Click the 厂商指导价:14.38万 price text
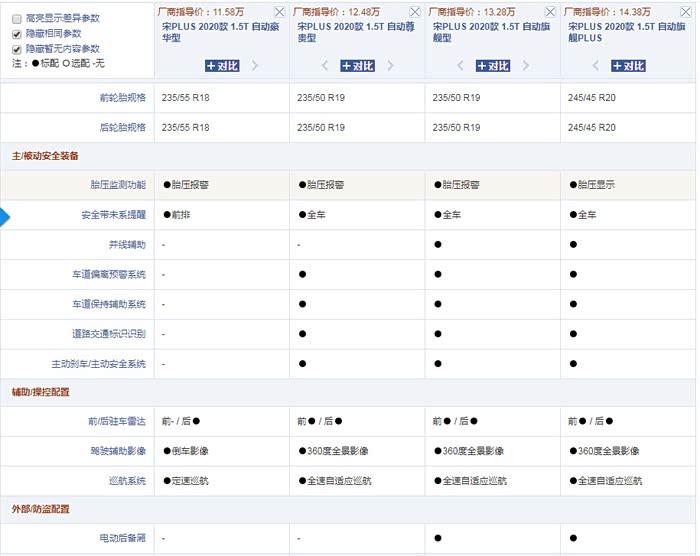 tap(608, 12)
